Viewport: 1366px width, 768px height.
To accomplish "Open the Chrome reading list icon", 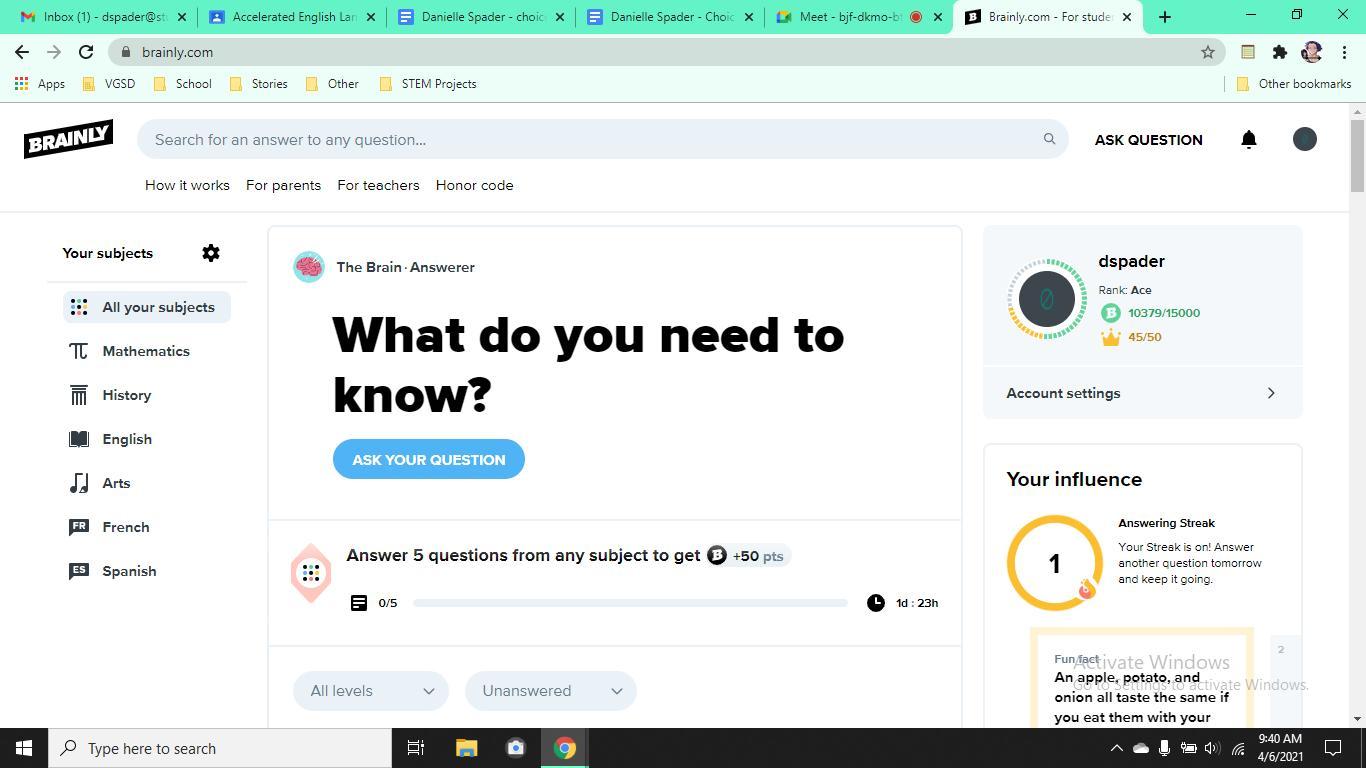I will (x=1248, y=52).
